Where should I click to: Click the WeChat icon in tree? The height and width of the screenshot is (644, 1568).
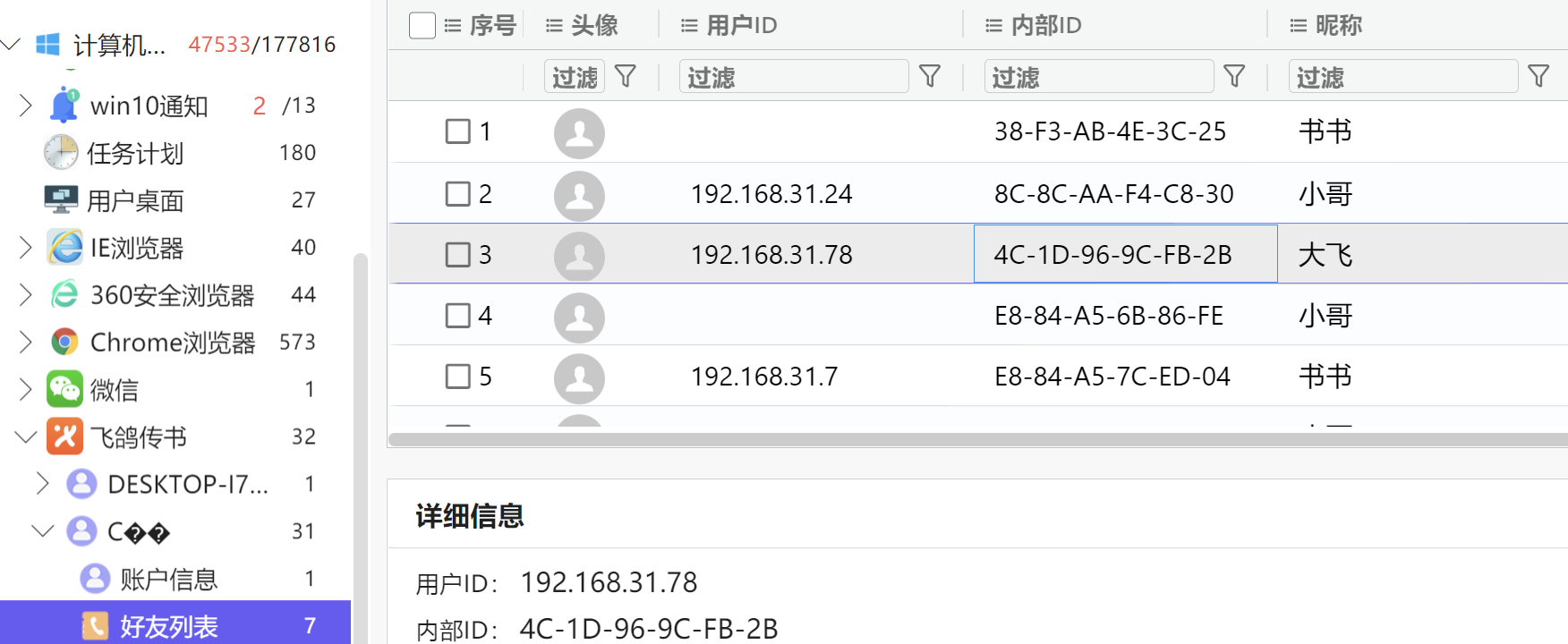point(64,389)
